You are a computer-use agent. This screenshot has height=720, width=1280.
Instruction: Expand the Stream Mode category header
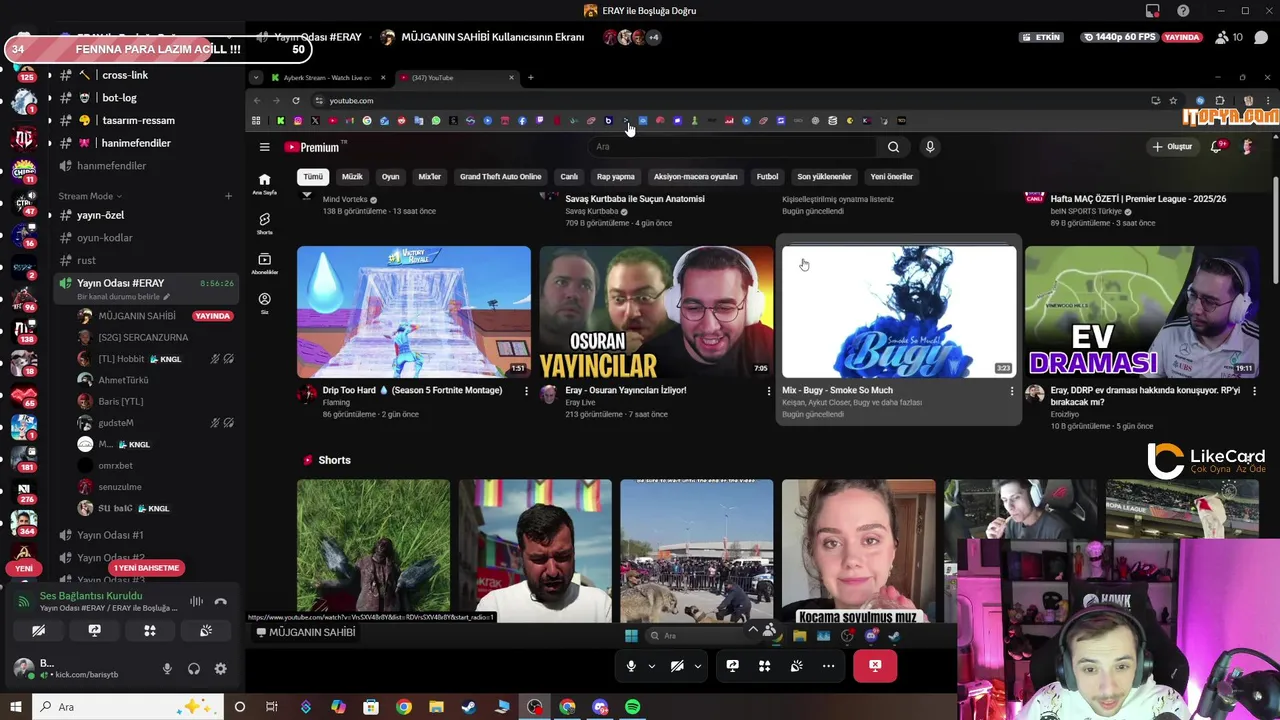90,196
